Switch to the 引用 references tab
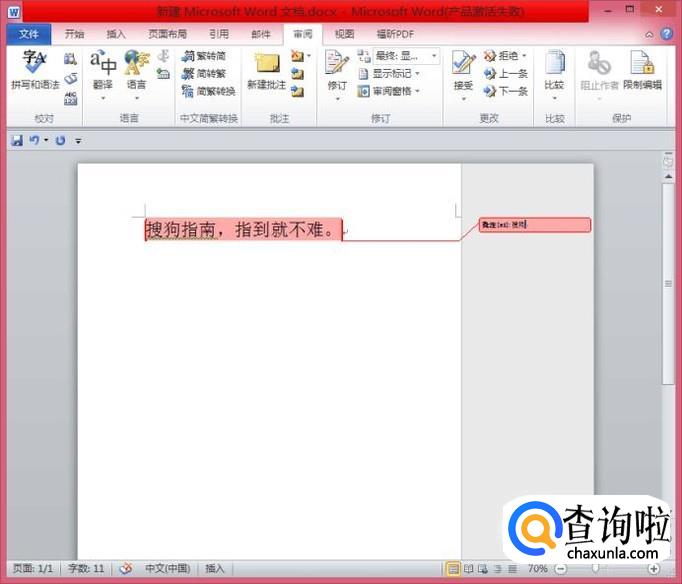 (x=219, y=34)
